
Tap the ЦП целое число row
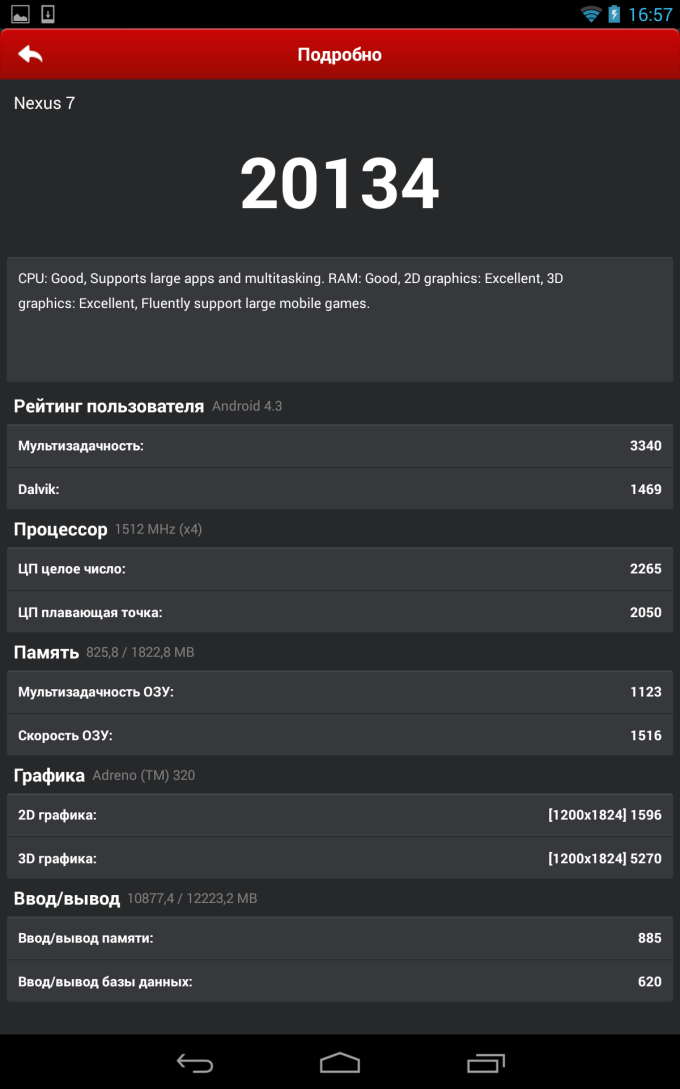[x=340, y=569]
